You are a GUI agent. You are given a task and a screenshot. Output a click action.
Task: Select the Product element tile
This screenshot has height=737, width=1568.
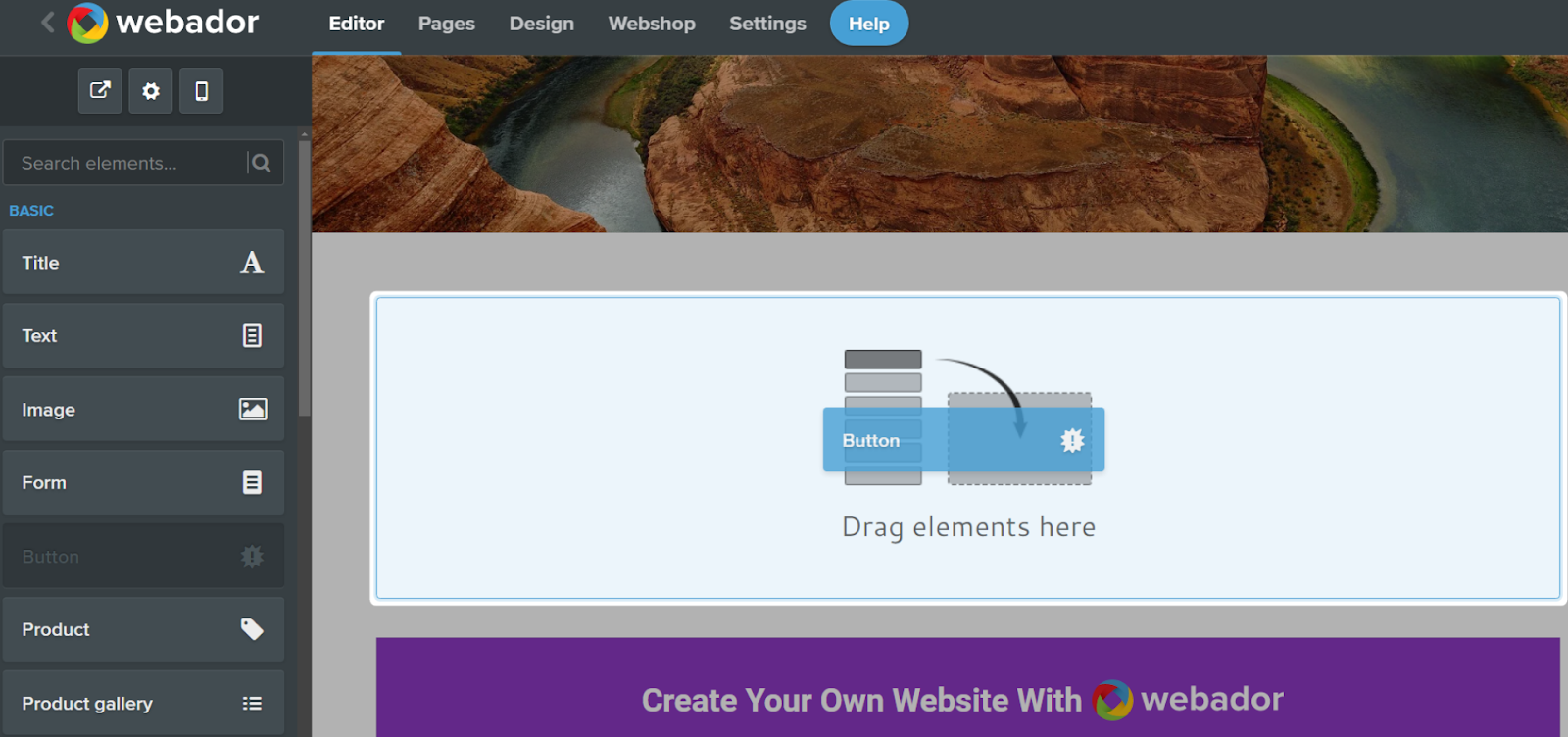[x=143, y=629]
